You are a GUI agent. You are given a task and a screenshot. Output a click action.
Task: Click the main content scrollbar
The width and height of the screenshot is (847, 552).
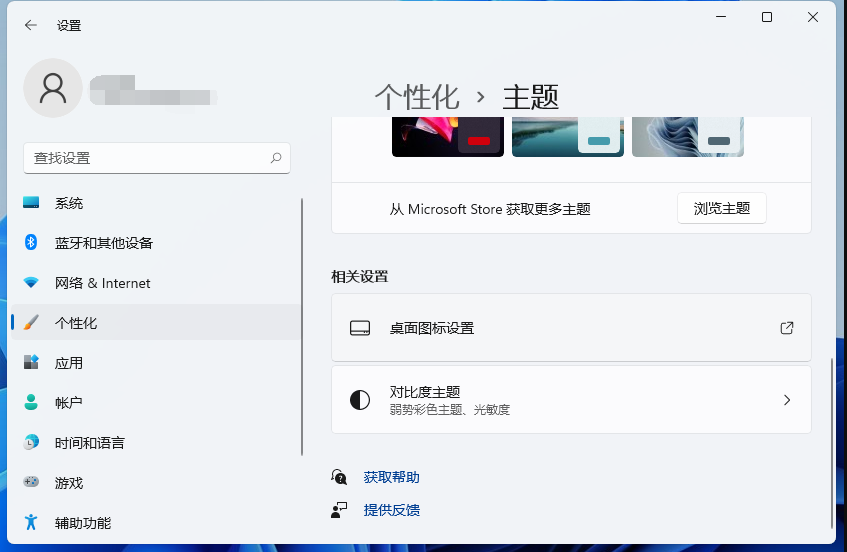[832, 443]
